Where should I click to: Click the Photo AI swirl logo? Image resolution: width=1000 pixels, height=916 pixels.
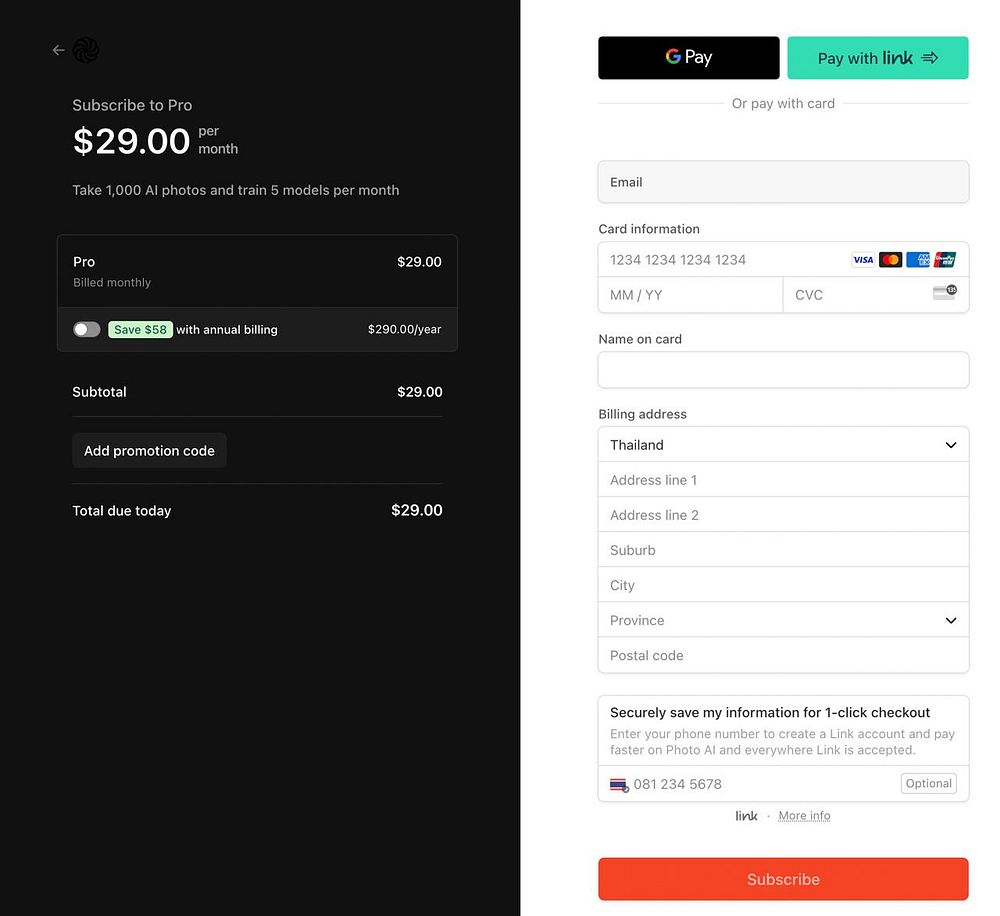(x=86, y=50)
